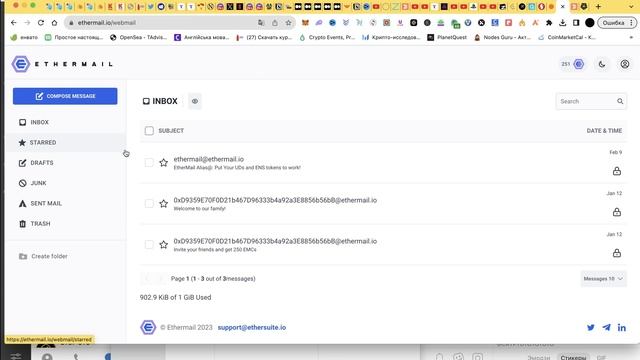Open EtherMail LinkedIn icon in footer
The height and width of the screenshot is (360, 640).
tap(622, 327)
